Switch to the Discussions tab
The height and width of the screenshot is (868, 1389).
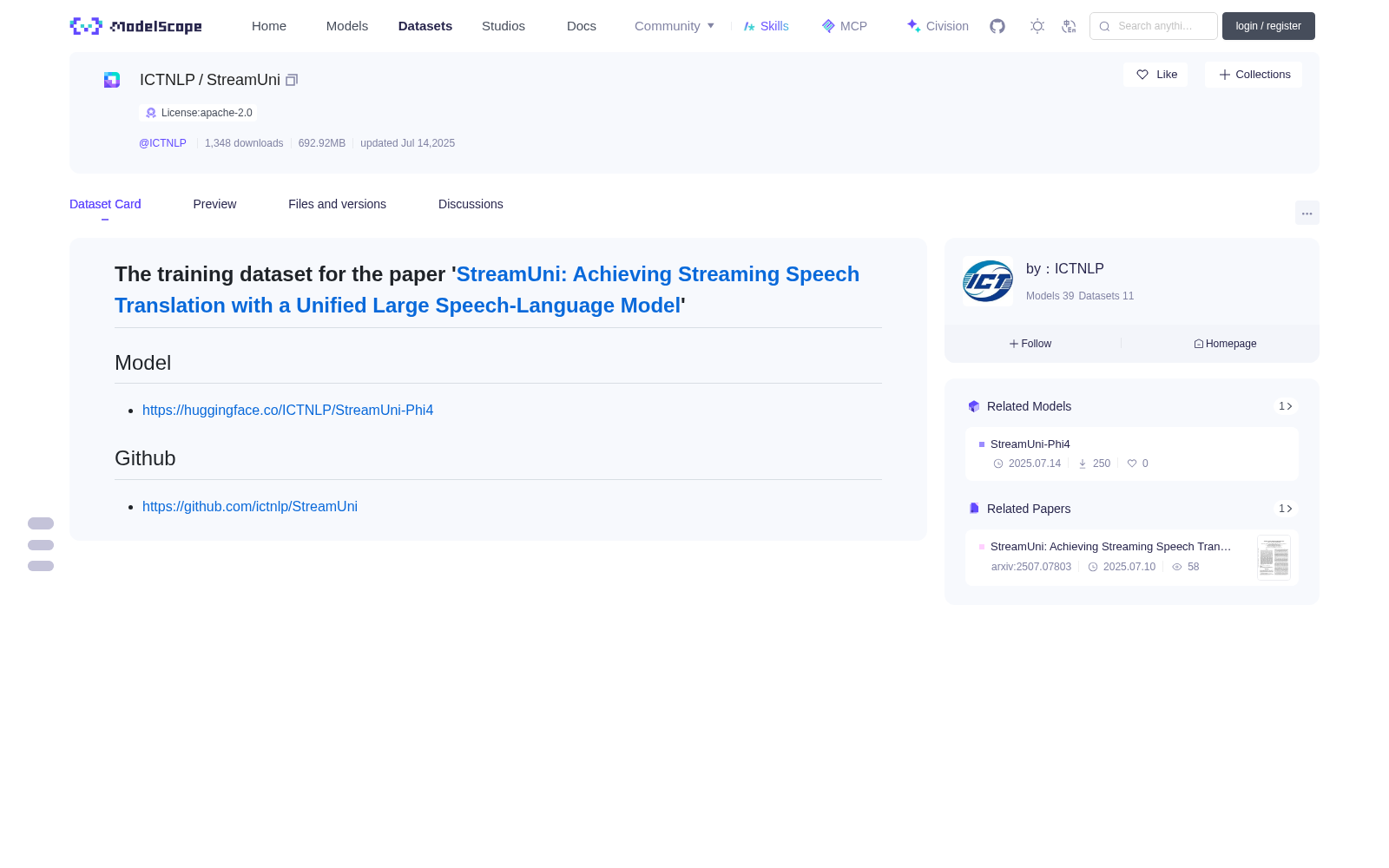coord(471,204)
